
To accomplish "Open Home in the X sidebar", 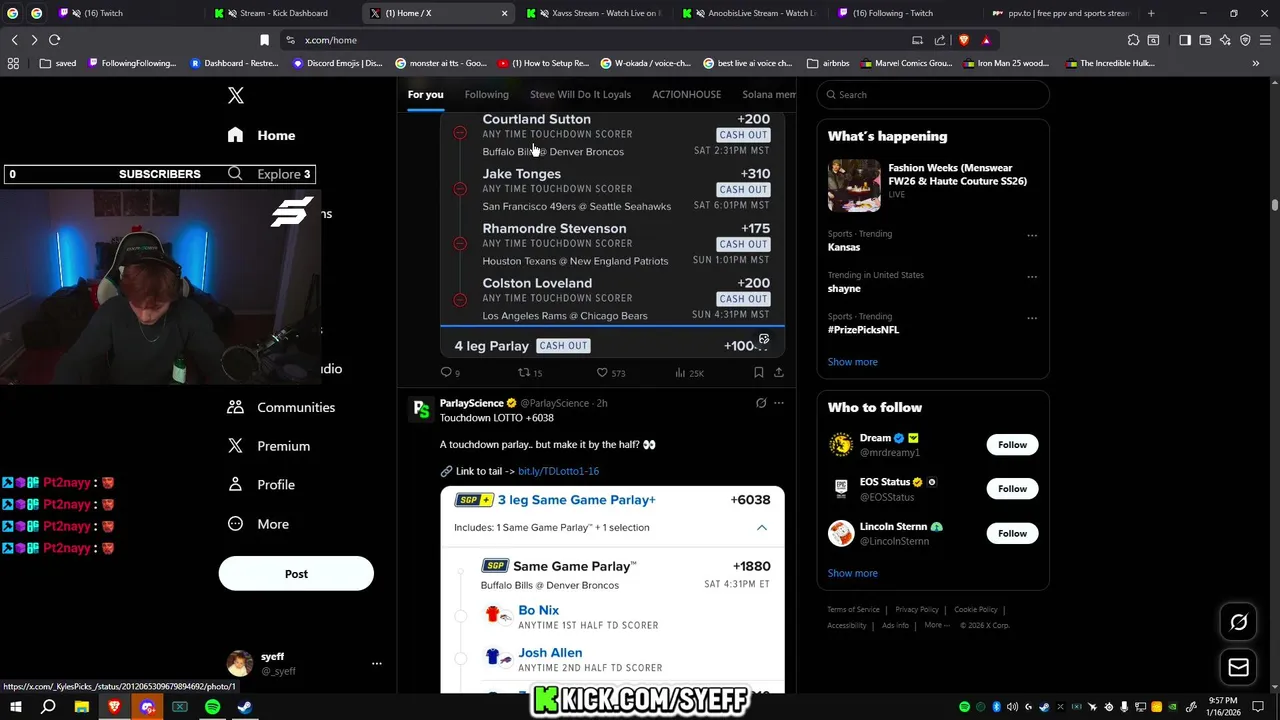I will coord(261,135).
